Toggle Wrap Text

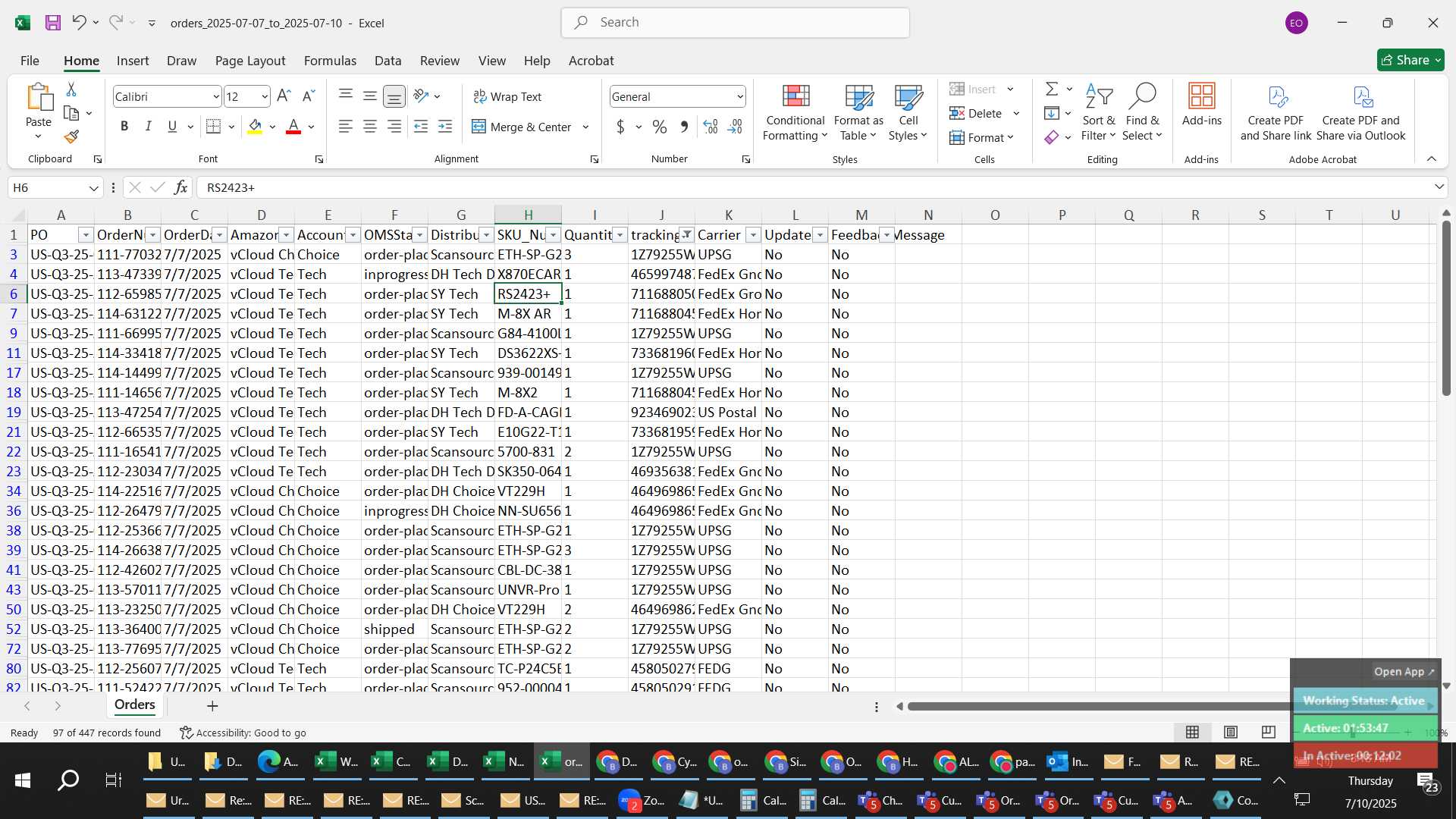click(x=507, y=96)
